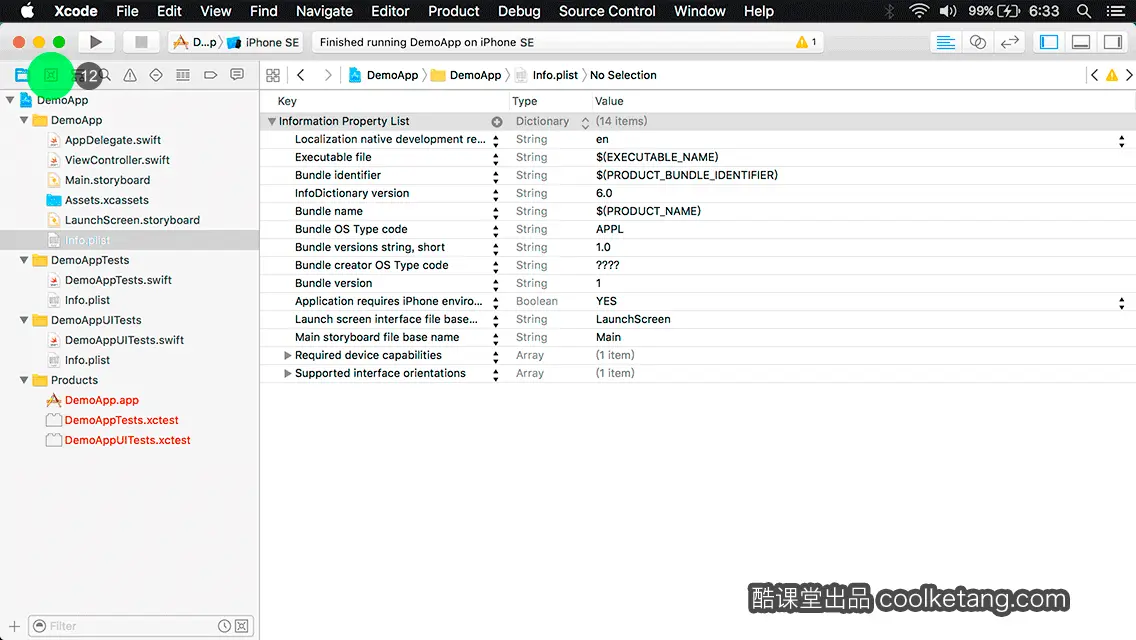Show the version editor
The height and width of the screenshot is (640, 1136).
(x=1009, y=42)
